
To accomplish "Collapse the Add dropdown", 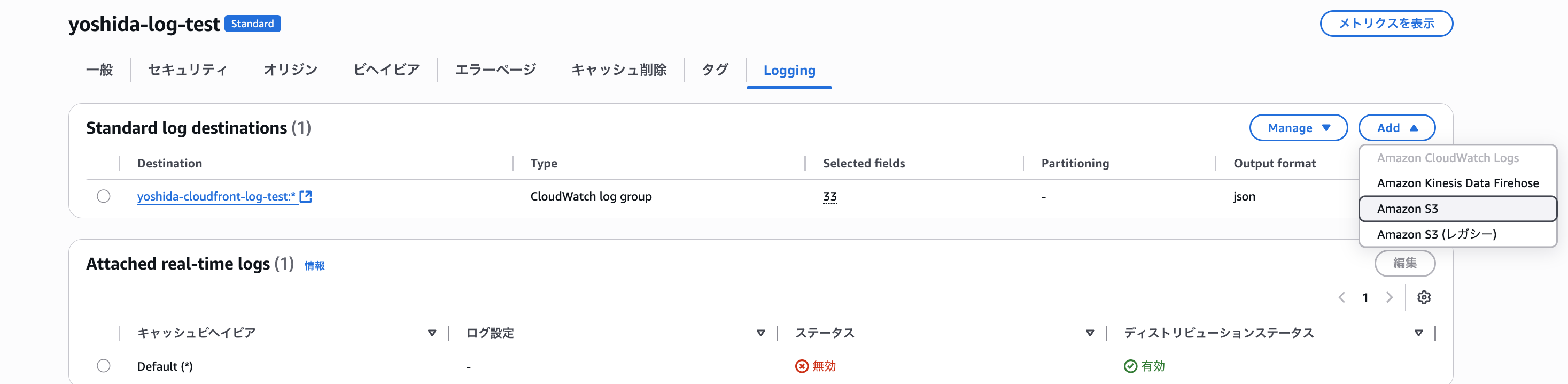I will point(1396,128).
